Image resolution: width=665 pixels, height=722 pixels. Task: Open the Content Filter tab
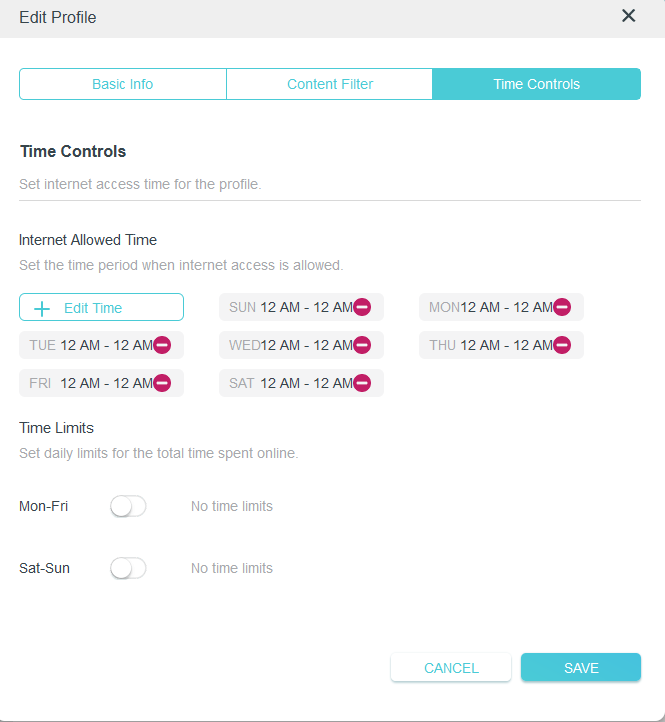click(x=330, y=84)
